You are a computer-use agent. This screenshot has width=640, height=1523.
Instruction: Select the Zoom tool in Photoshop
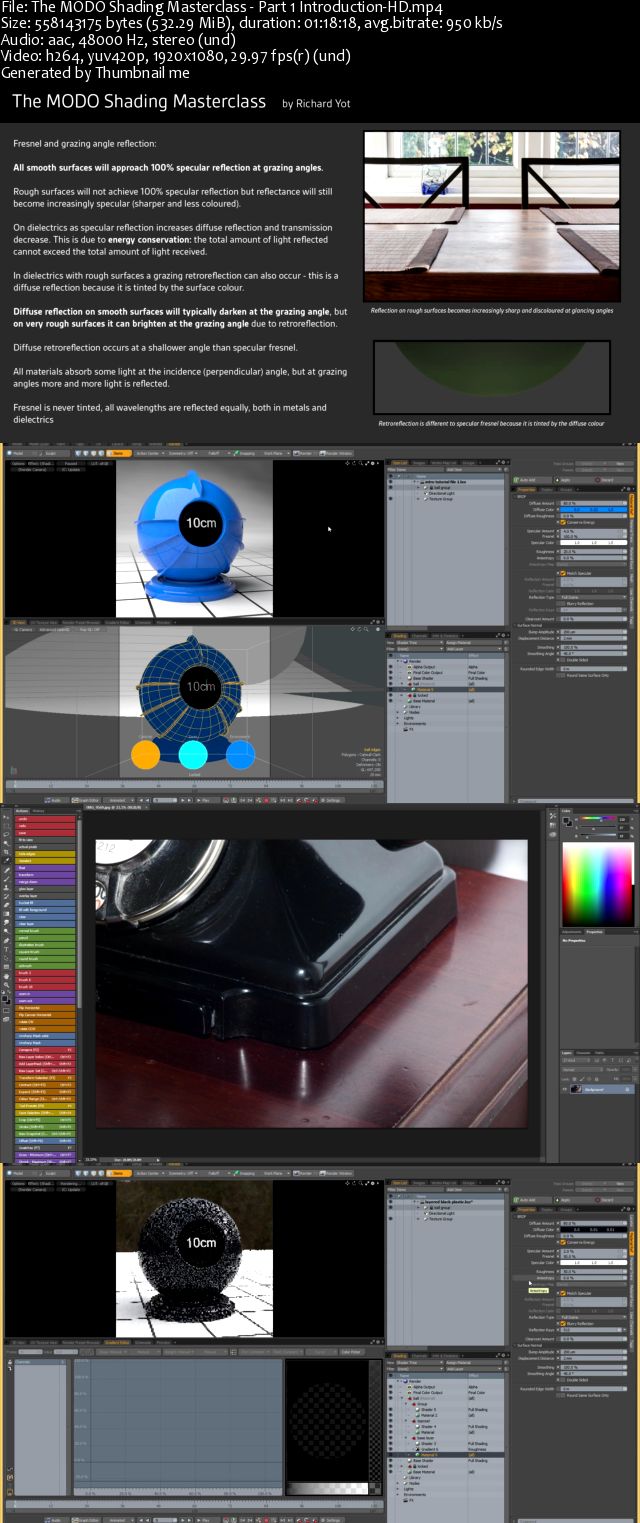[x=5, y=985]
